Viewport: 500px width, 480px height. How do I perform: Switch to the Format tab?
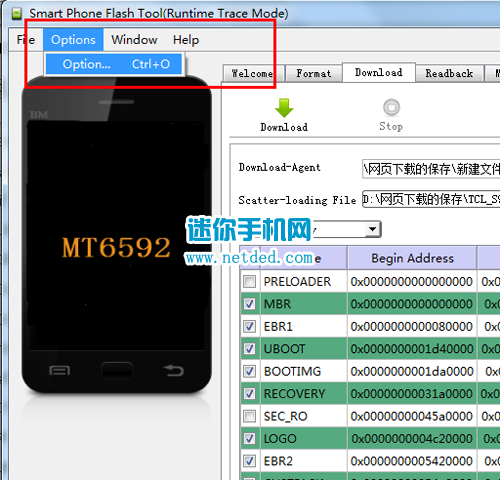coord(314,73)
